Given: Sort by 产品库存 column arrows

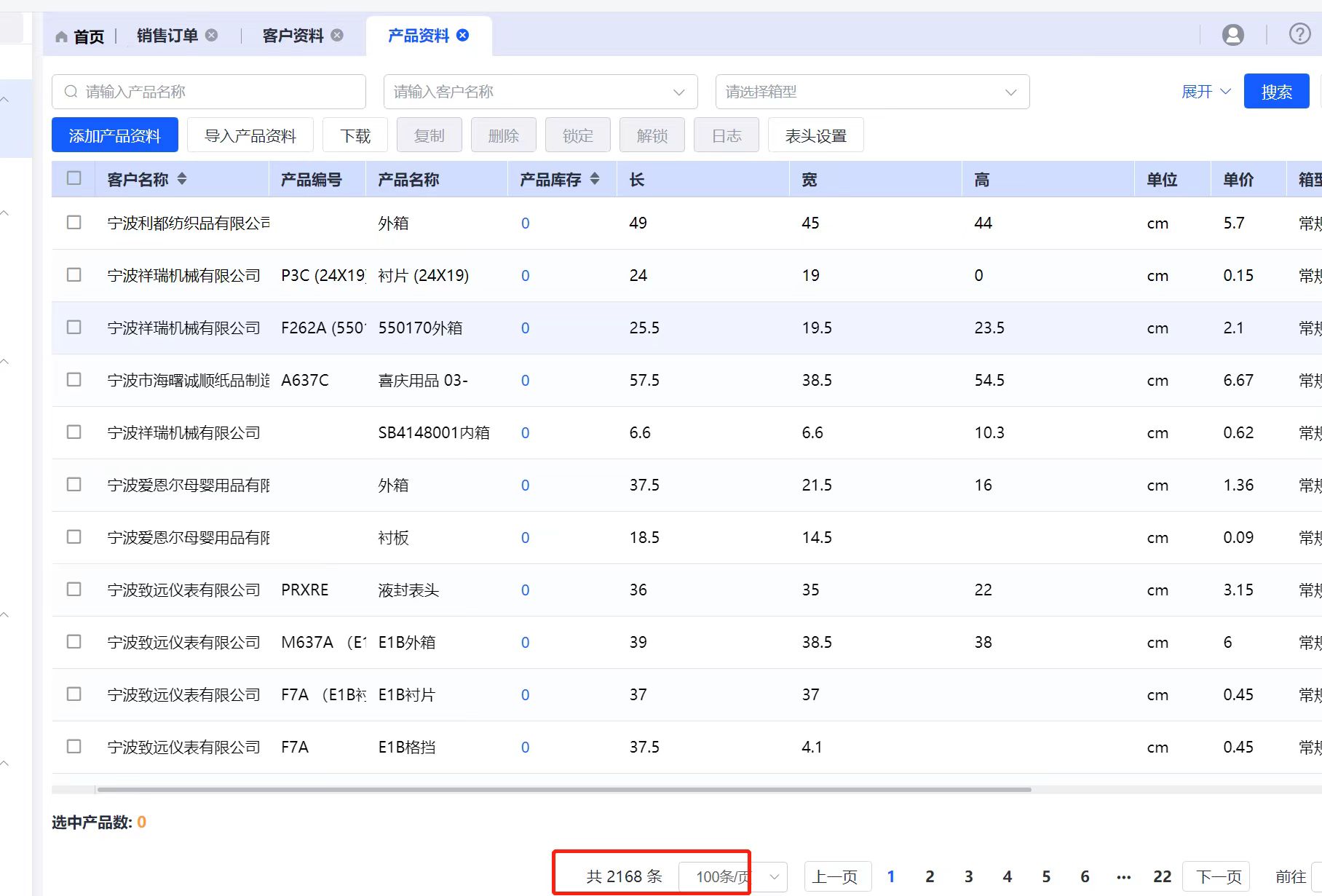Looking at the screenshot, I should point(595,179).
